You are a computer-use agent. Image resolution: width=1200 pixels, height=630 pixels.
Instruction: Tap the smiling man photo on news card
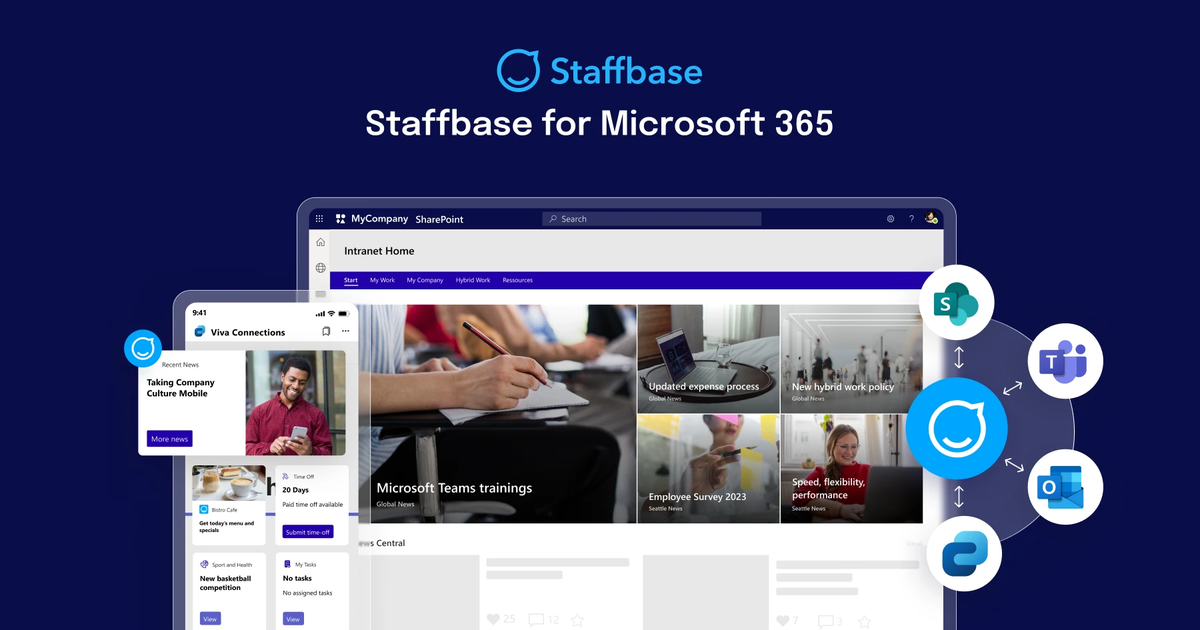point(295,403)
